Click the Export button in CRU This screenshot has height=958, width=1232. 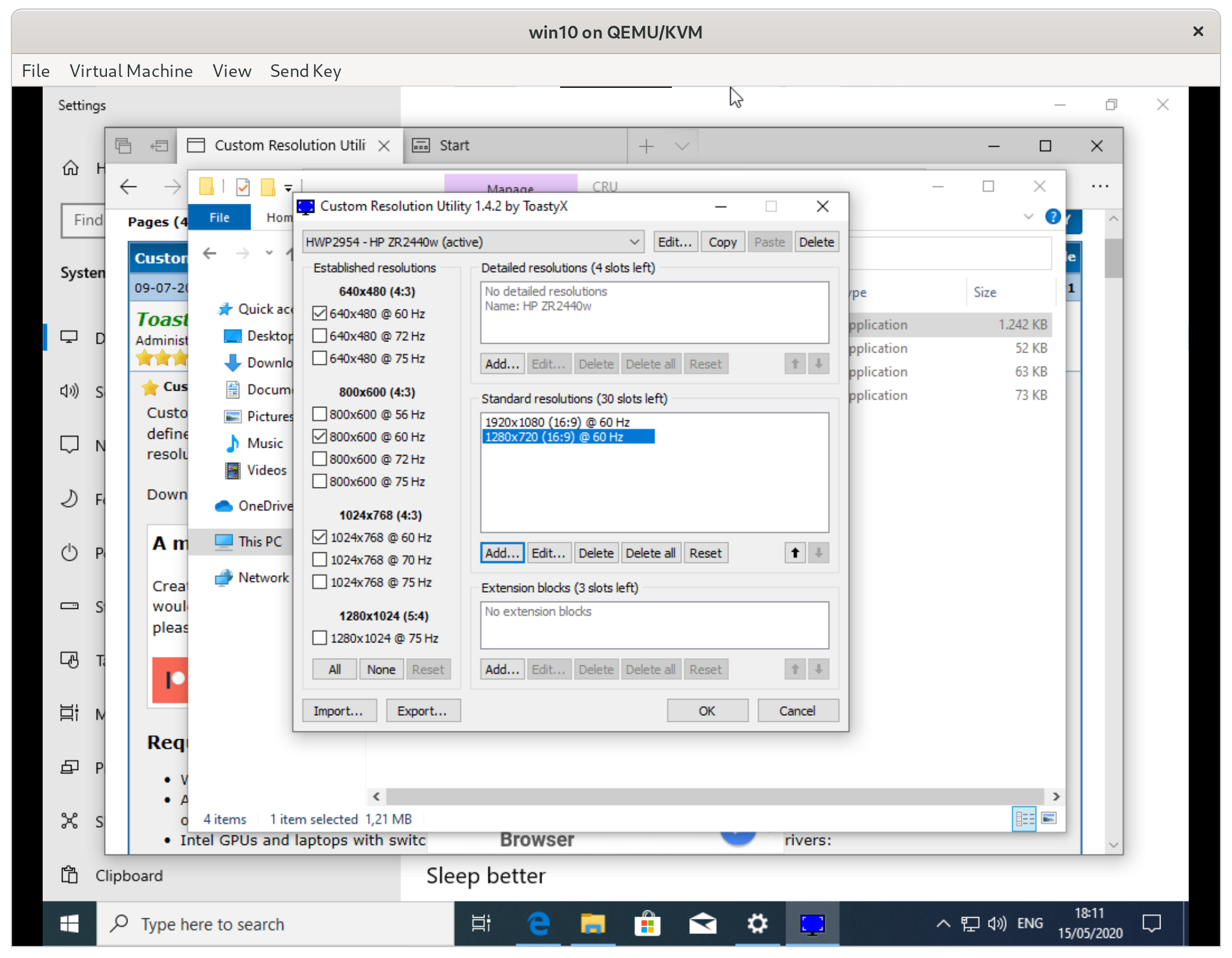(x=423, y=710)
